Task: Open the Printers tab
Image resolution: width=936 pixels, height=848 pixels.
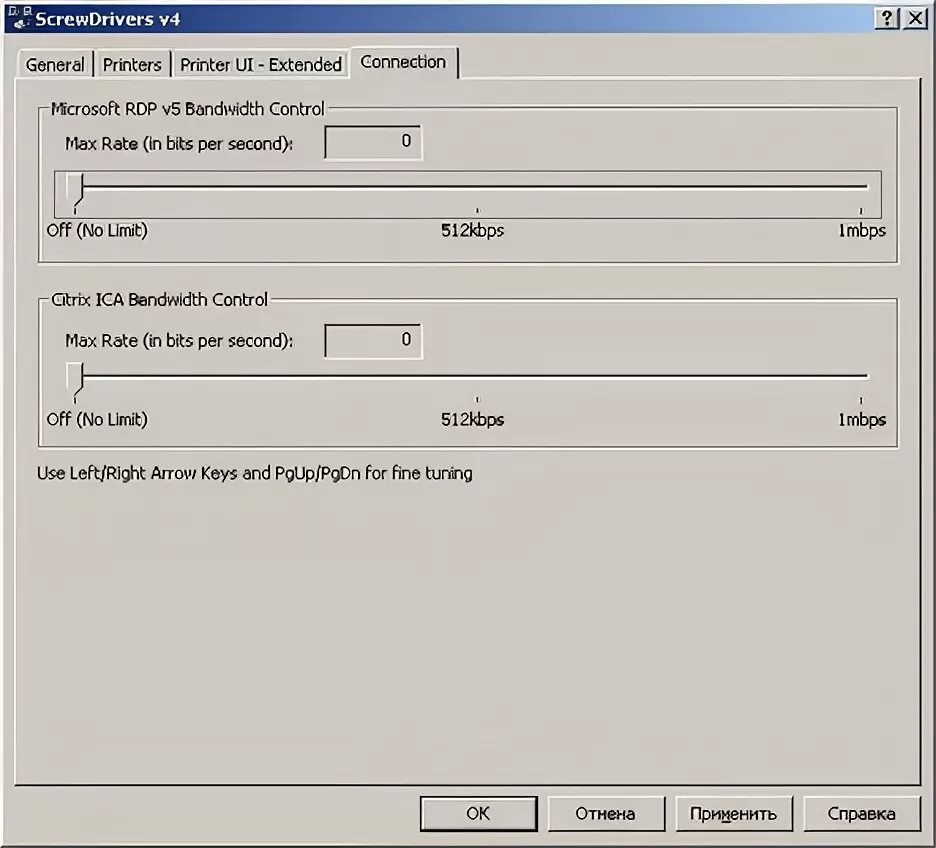Action: click(132, 64)
